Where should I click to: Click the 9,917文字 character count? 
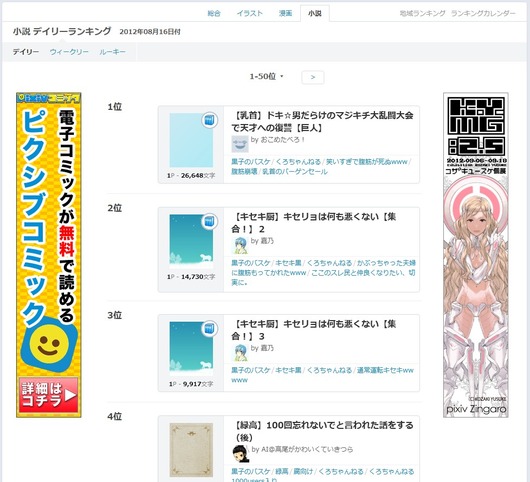(198, 384)
